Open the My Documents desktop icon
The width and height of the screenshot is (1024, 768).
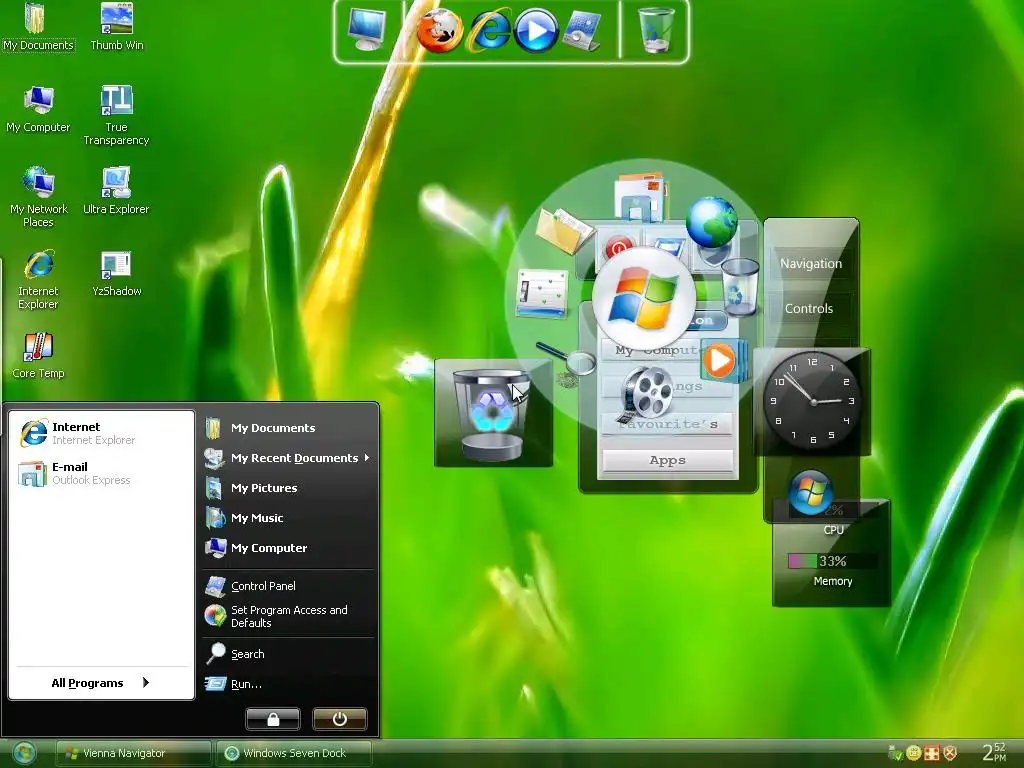tap(38, 27)
